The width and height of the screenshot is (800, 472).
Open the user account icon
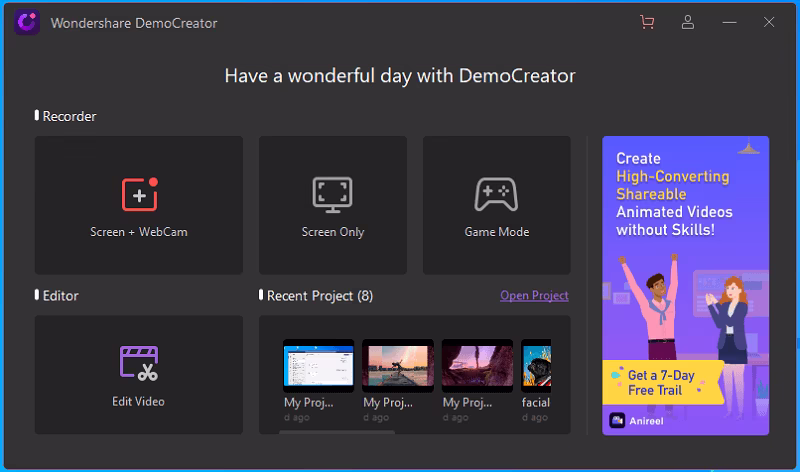click(688, 22)
